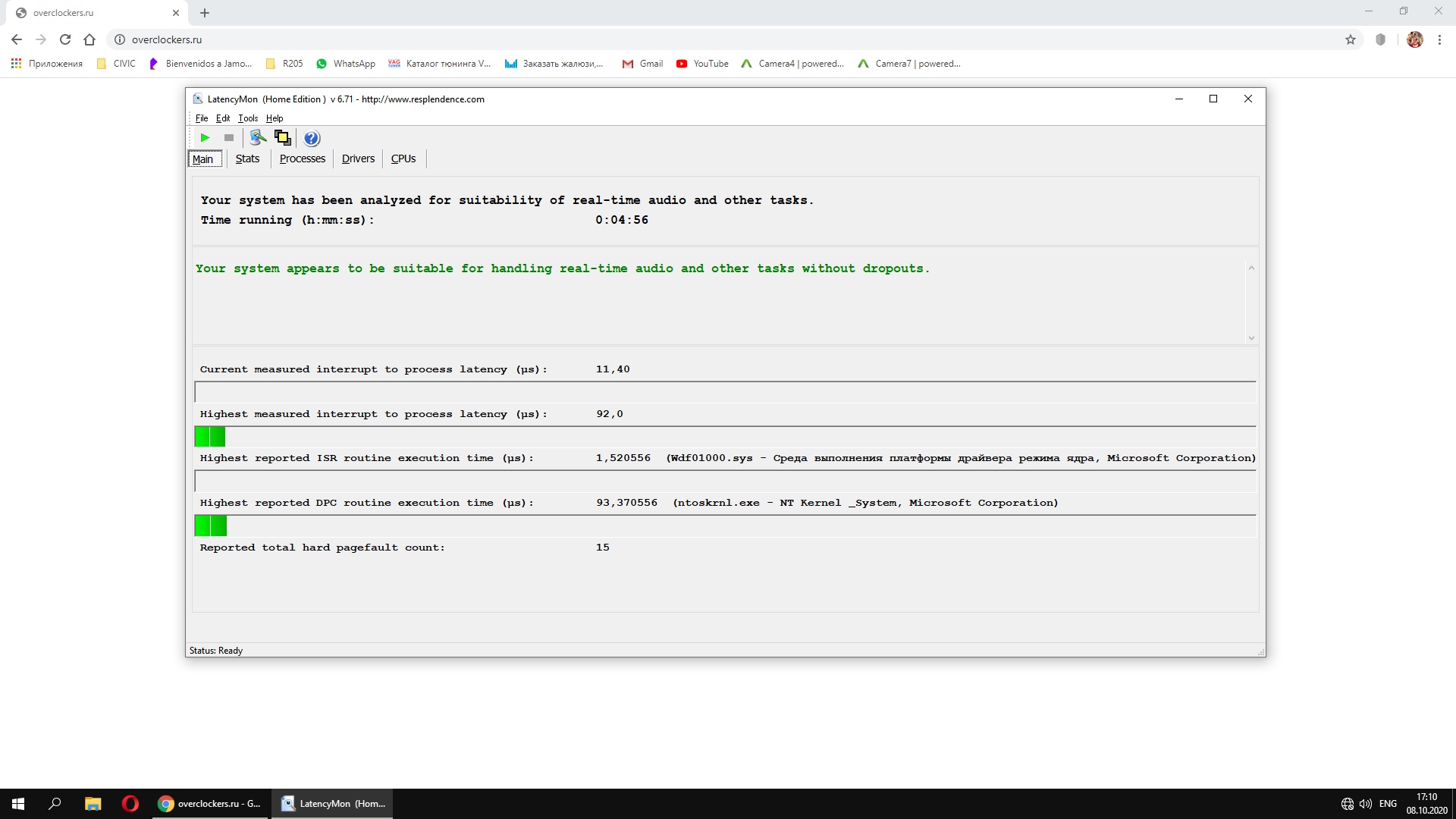Open Chrome's three-dot menu

coord(1439,39)
